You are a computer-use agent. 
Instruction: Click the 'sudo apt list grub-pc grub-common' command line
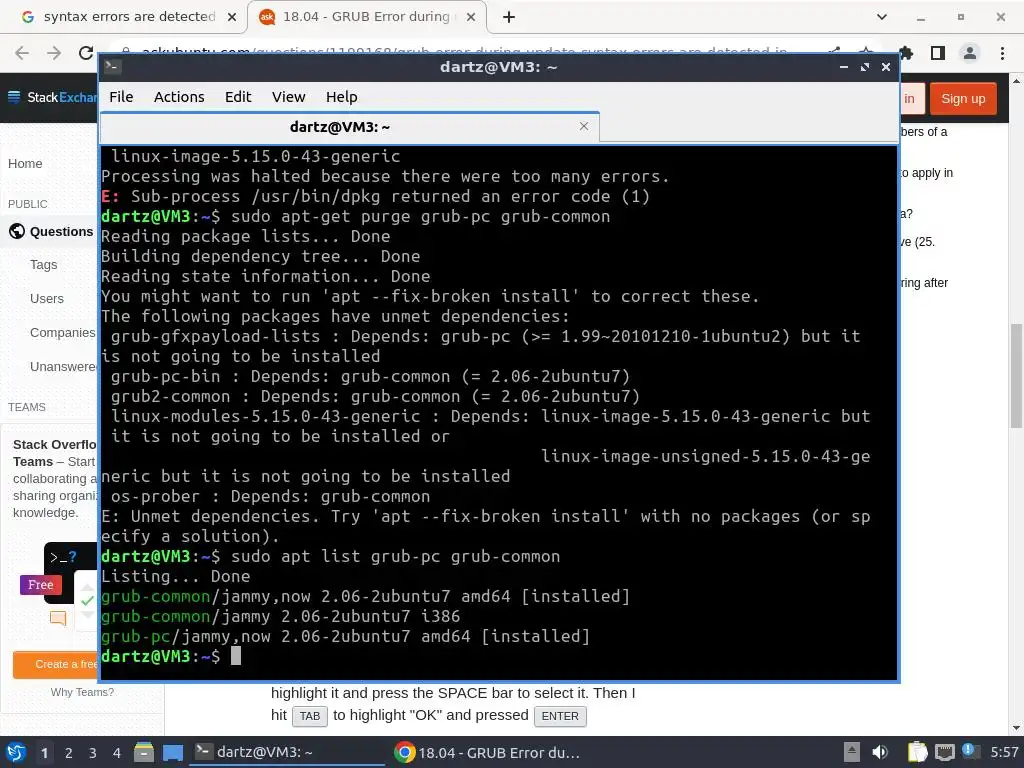point(396,556)
